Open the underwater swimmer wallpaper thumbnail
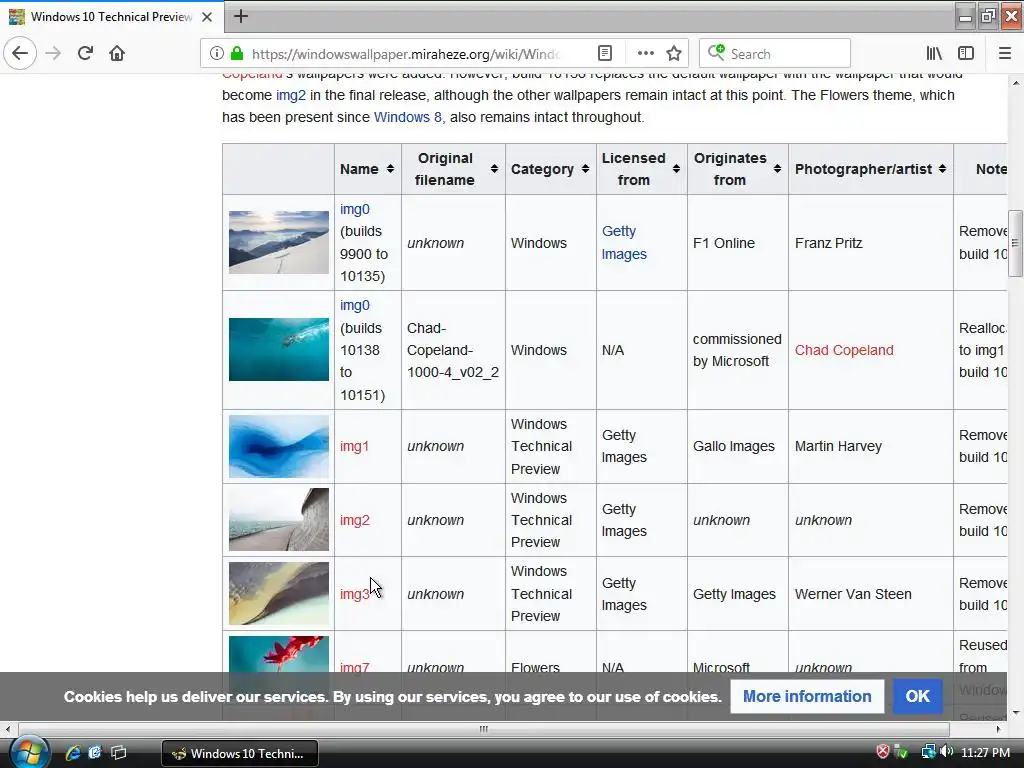Image resolution: width=1024 pixels, height=768 pixels. pyautogui.click(x=279, y=349)
